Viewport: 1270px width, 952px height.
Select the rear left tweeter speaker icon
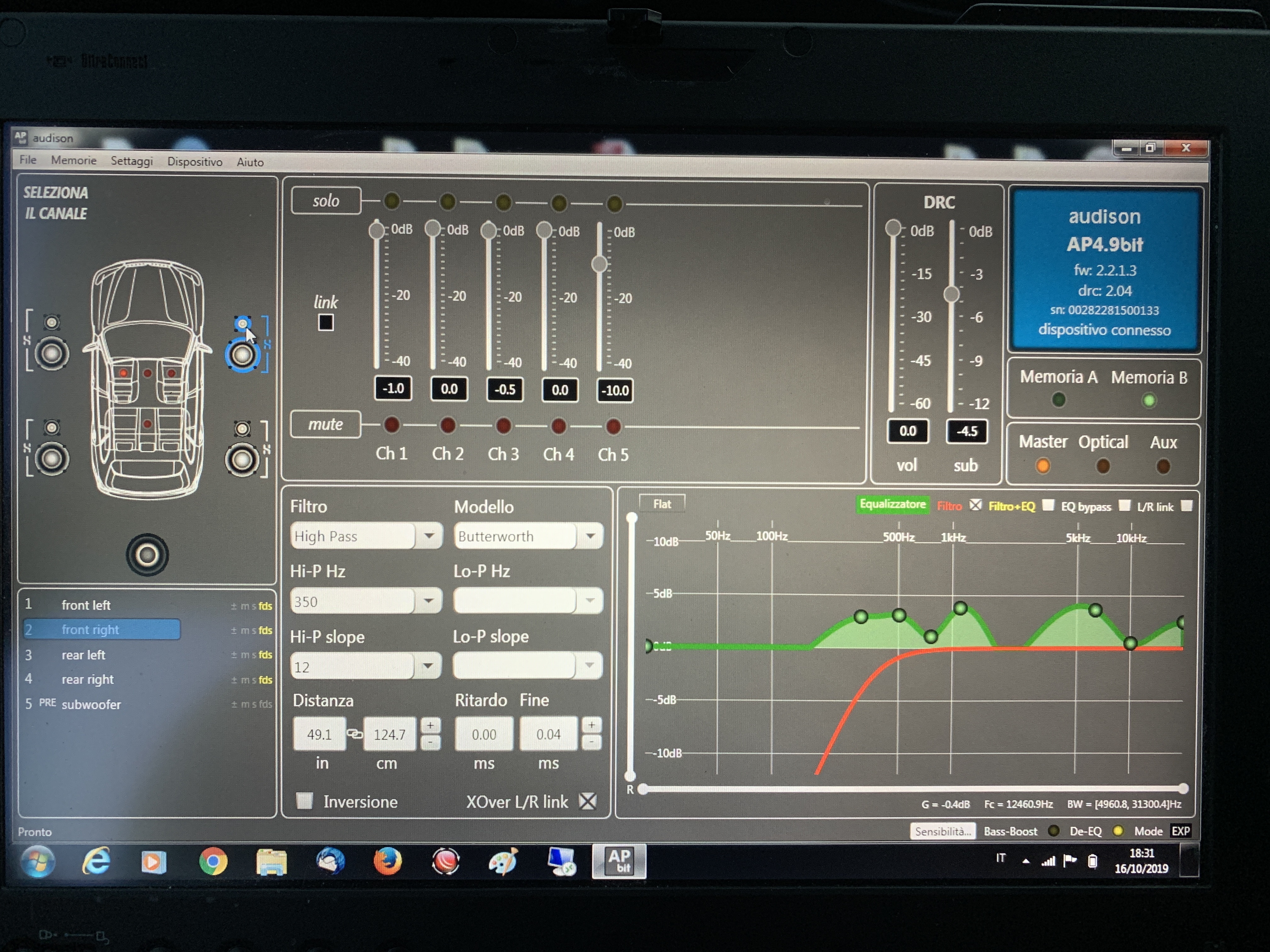[52, 428]
